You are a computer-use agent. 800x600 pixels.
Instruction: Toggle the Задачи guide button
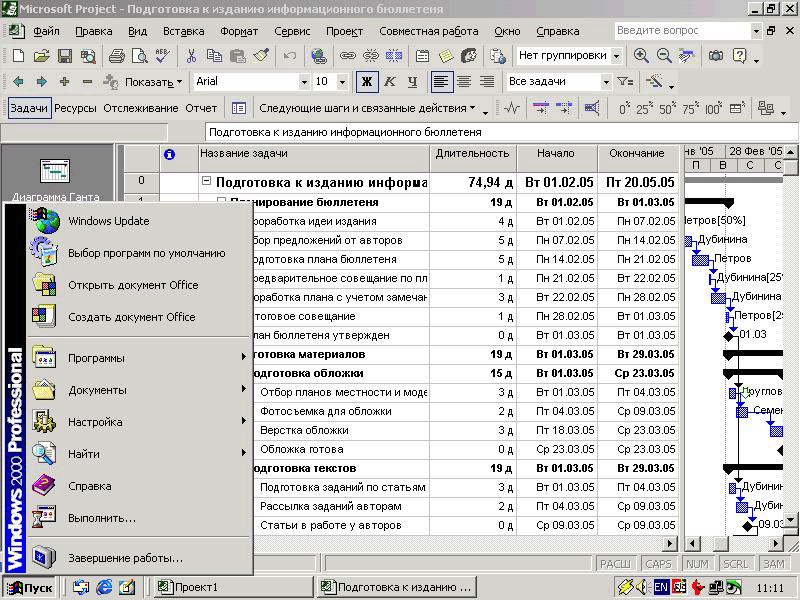[29, 108]
